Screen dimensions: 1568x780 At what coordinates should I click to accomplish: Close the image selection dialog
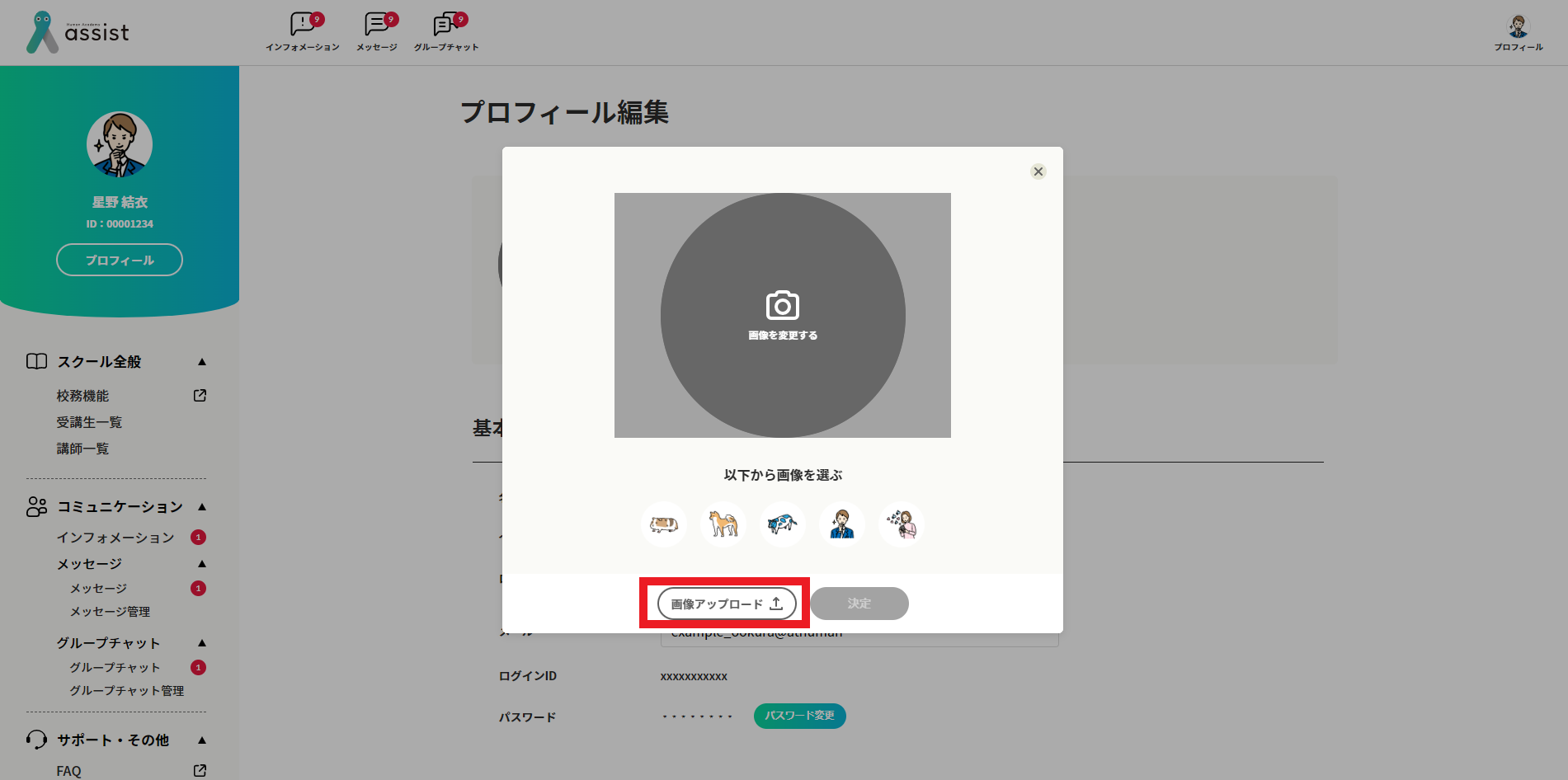(x=1038, y=172)
